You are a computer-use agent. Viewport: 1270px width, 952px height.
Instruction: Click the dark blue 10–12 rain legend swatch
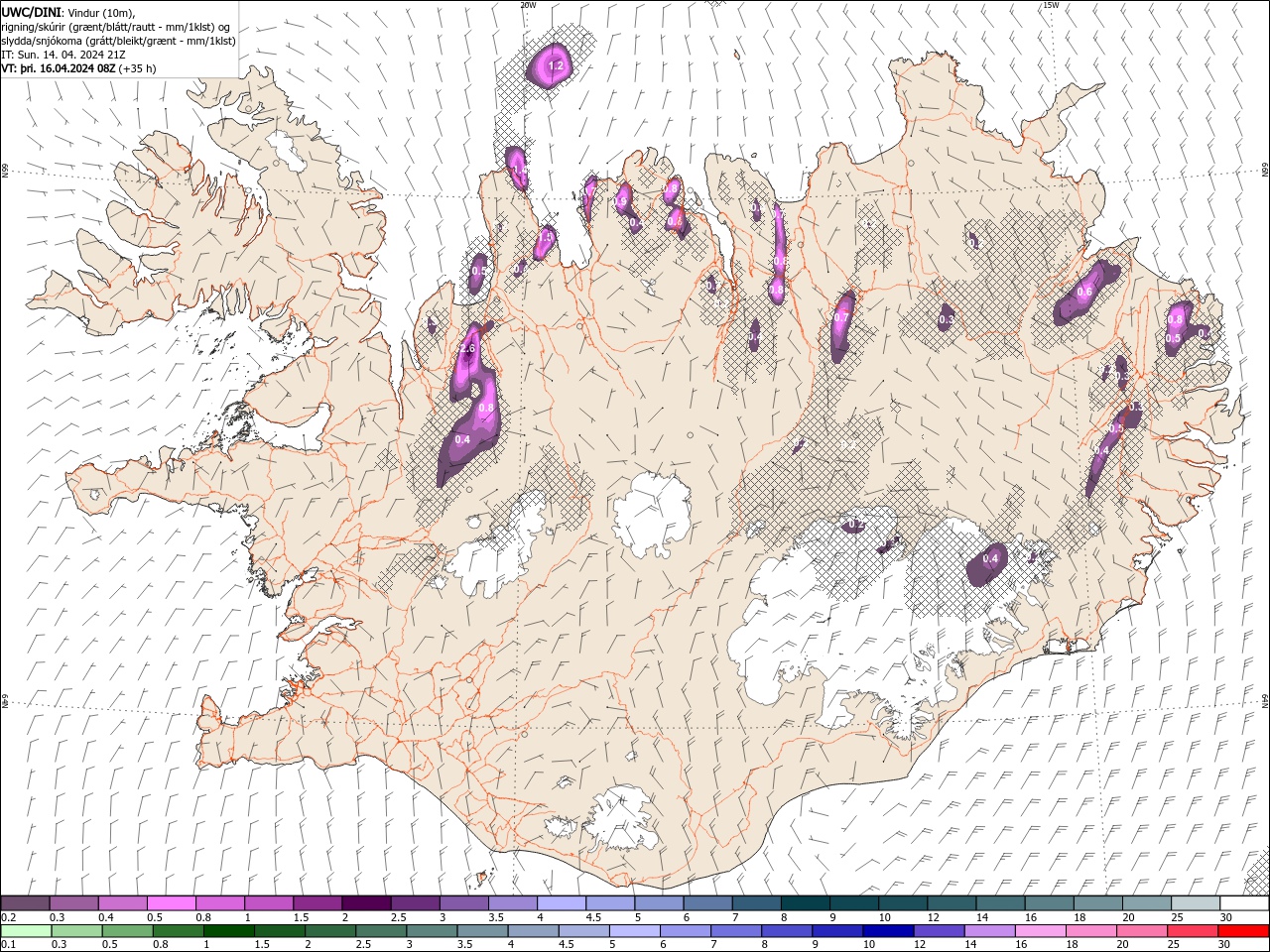tap(887, 931)
